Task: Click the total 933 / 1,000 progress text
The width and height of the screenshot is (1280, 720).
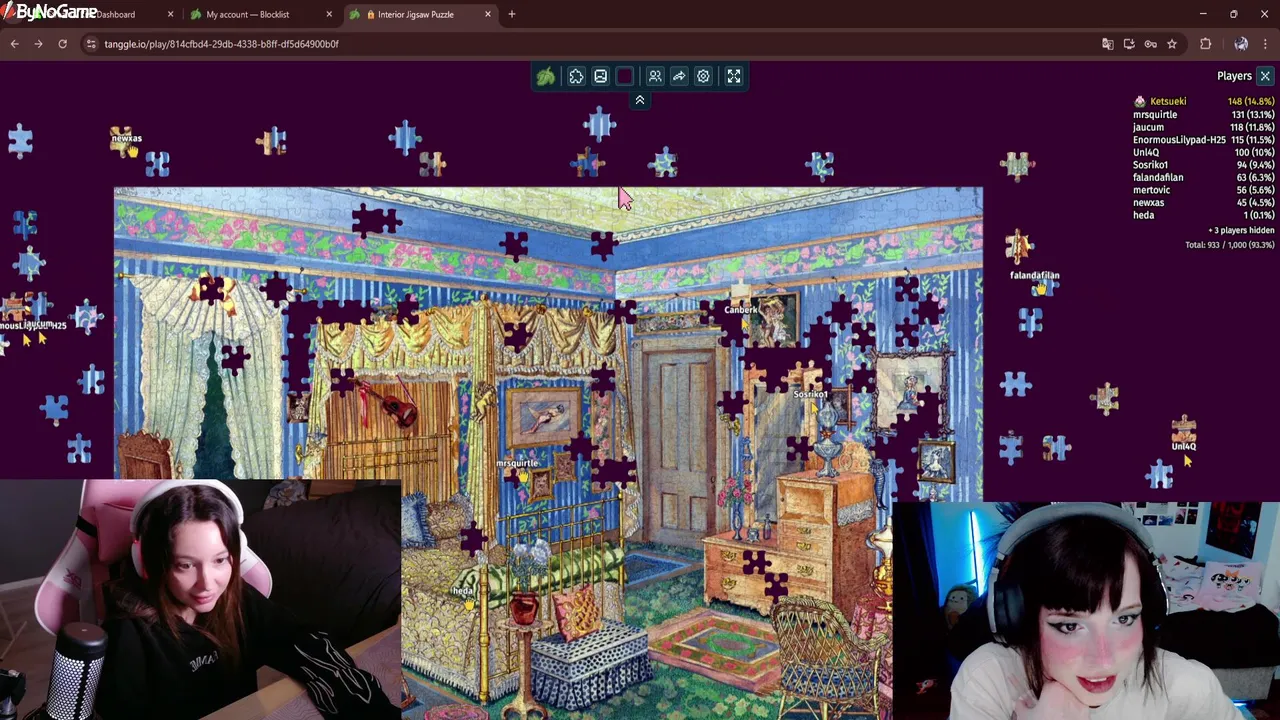Action: coord(1229,245)
